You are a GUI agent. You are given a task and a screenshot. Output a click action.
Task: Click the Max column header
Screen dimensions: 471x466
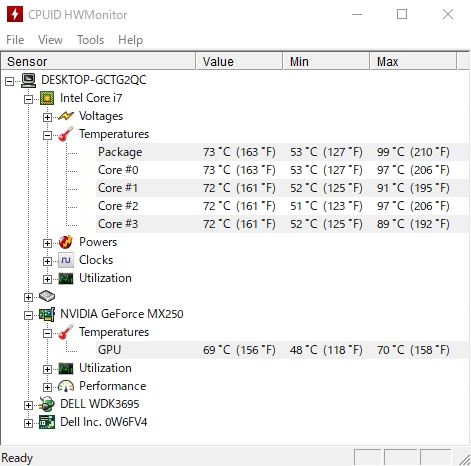[413, 62]
